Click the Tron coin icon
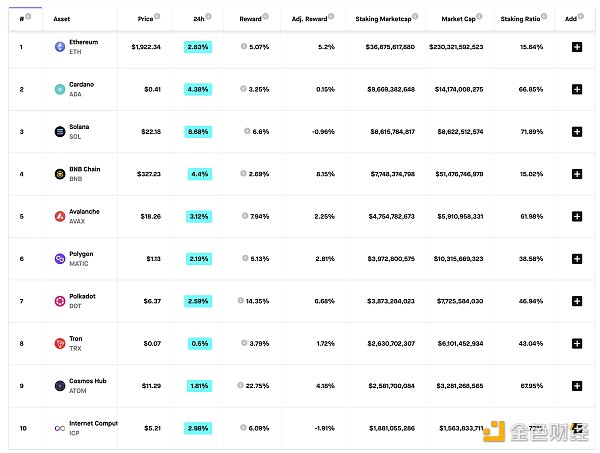This screenshot has height=453, width=600. click(60, 343)
